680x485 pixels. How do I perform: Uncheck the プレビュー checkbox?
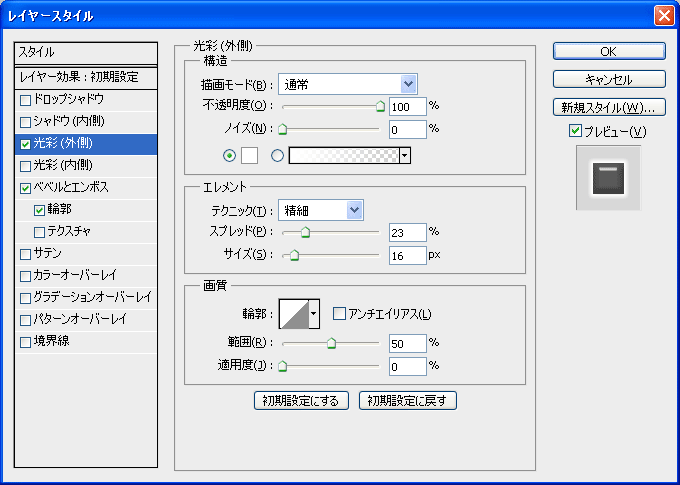tap(574, 131)
